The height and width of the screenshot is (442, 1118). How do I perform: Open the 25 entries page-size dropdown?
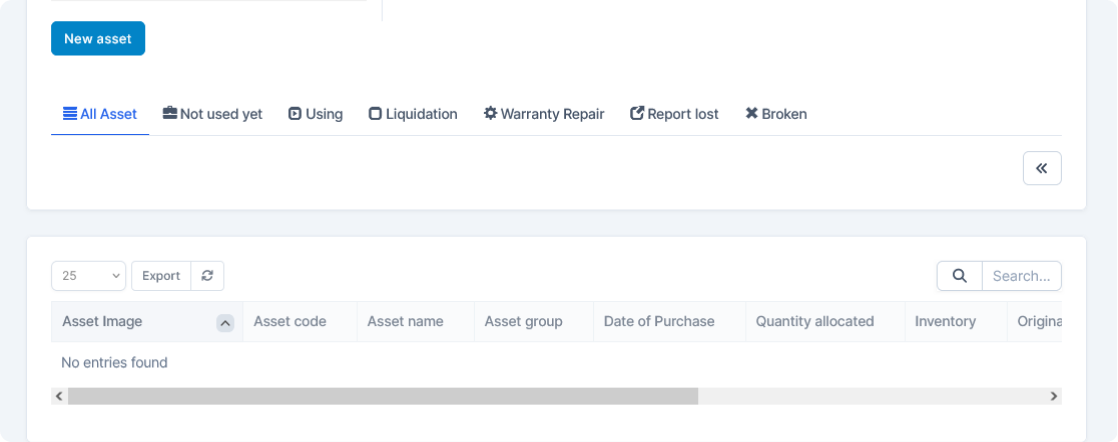point(88,276)
